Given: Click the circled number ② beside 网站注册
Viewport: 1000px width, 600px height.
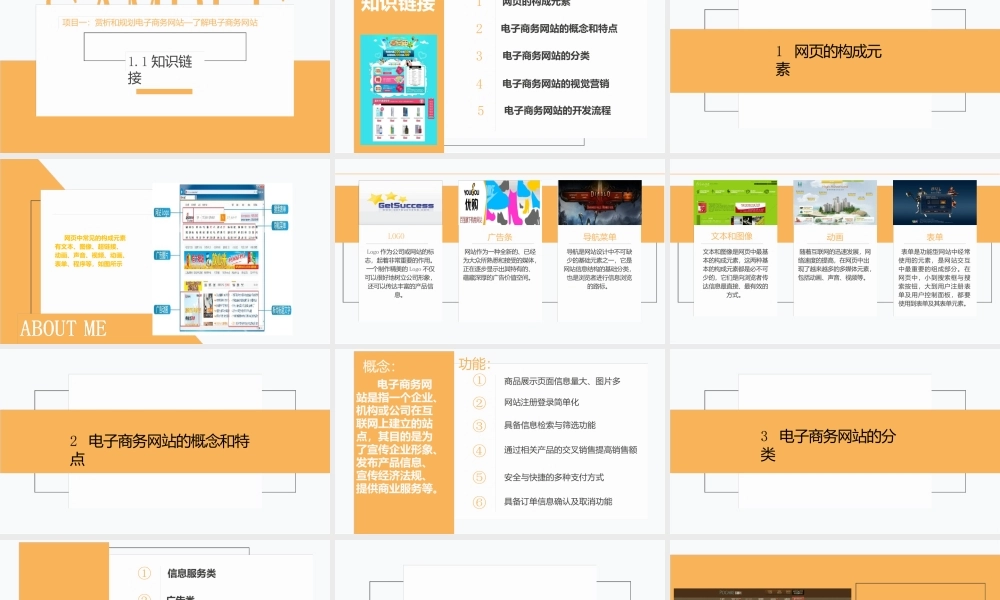Looking at the screenshot, I should point(479,403).
